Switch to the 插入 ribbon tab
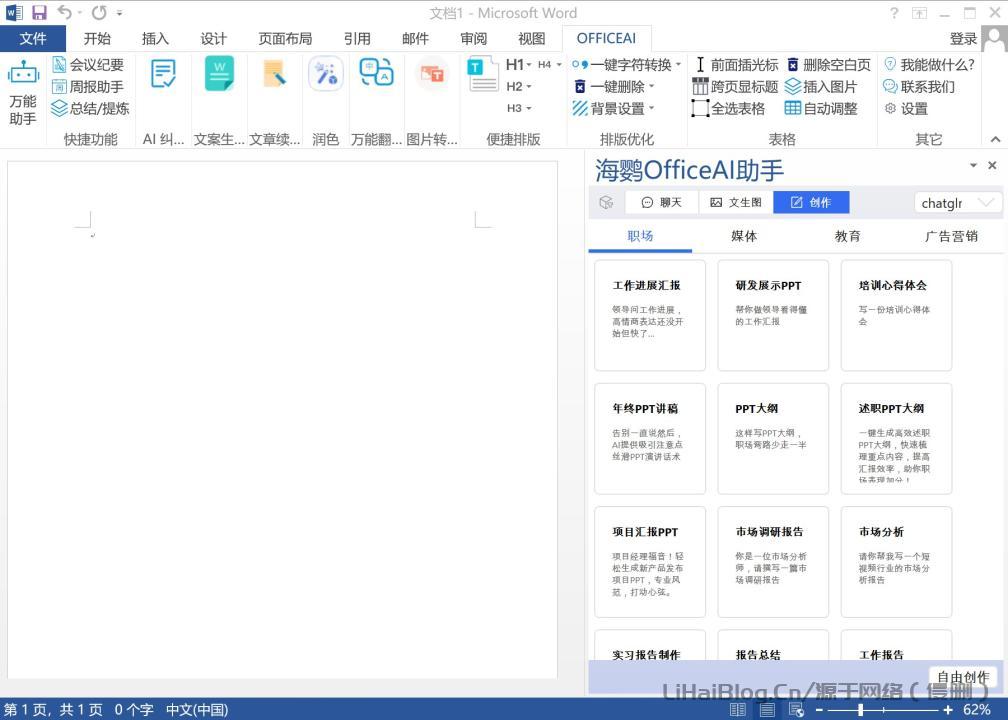This screenshot has height=720, width=1008. [x=155, y=39]
